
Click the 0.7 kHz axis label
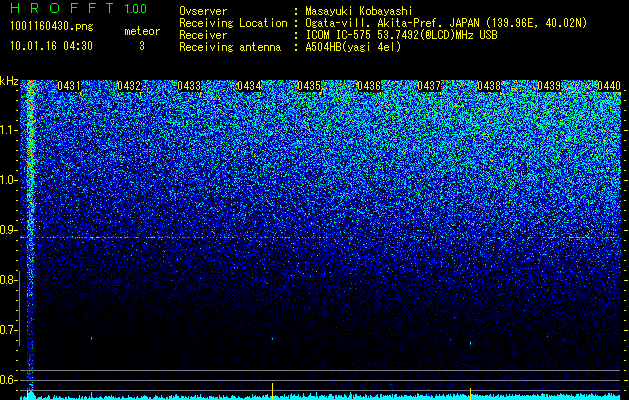8,330
